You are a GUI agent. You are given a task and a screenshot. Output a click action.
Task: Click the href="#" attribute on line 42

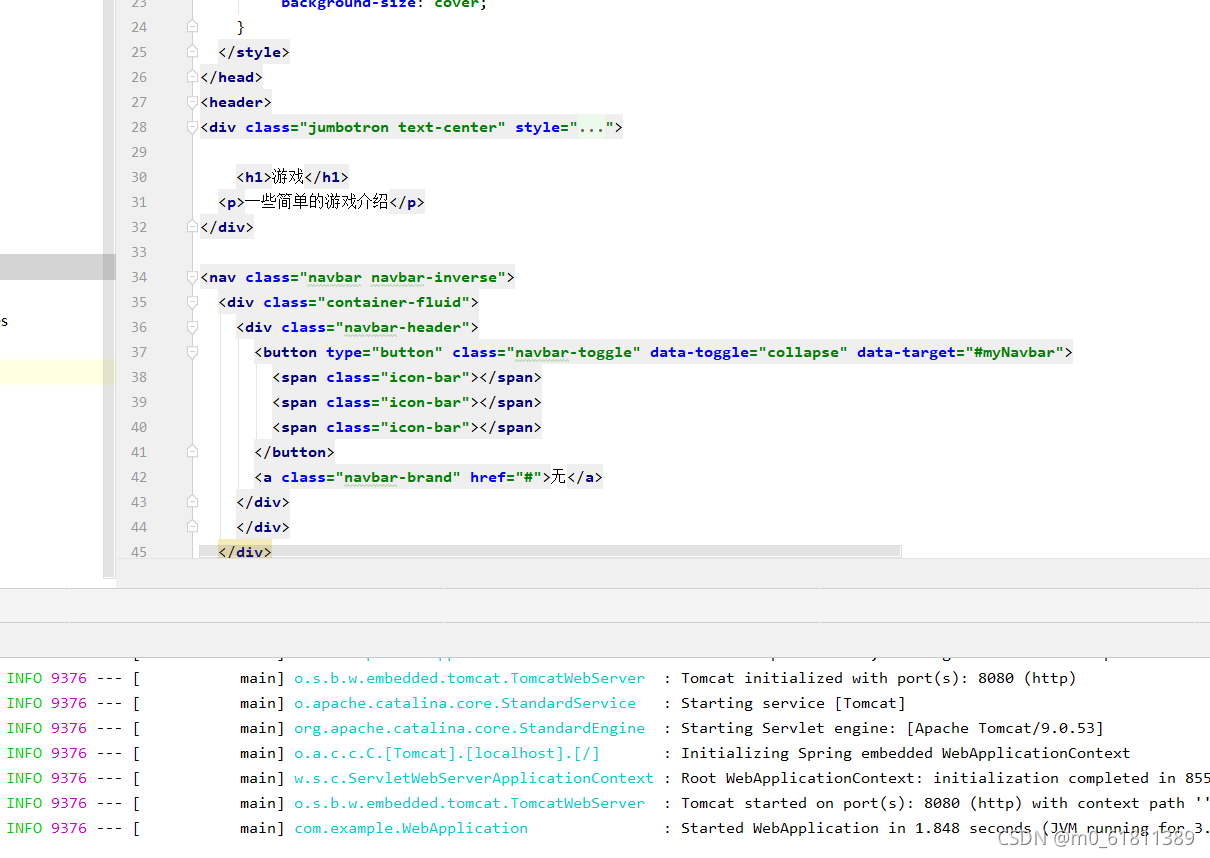506,477
